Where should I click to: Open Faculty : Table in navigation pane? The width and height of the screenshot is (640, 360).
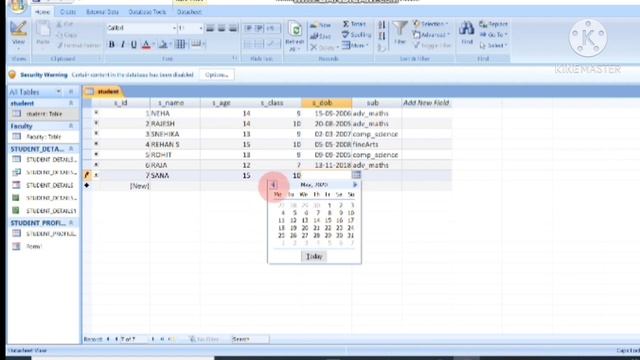[x=43, y=137]
